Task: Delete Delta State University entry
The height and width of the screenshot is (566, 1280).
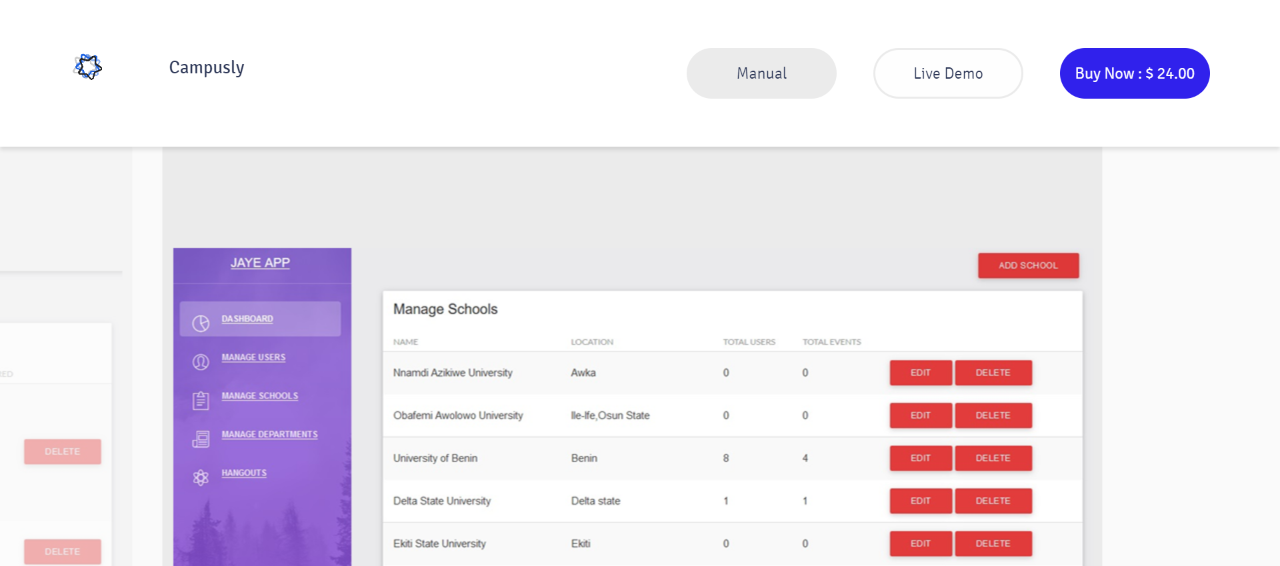Action: (x=993, y=501)
